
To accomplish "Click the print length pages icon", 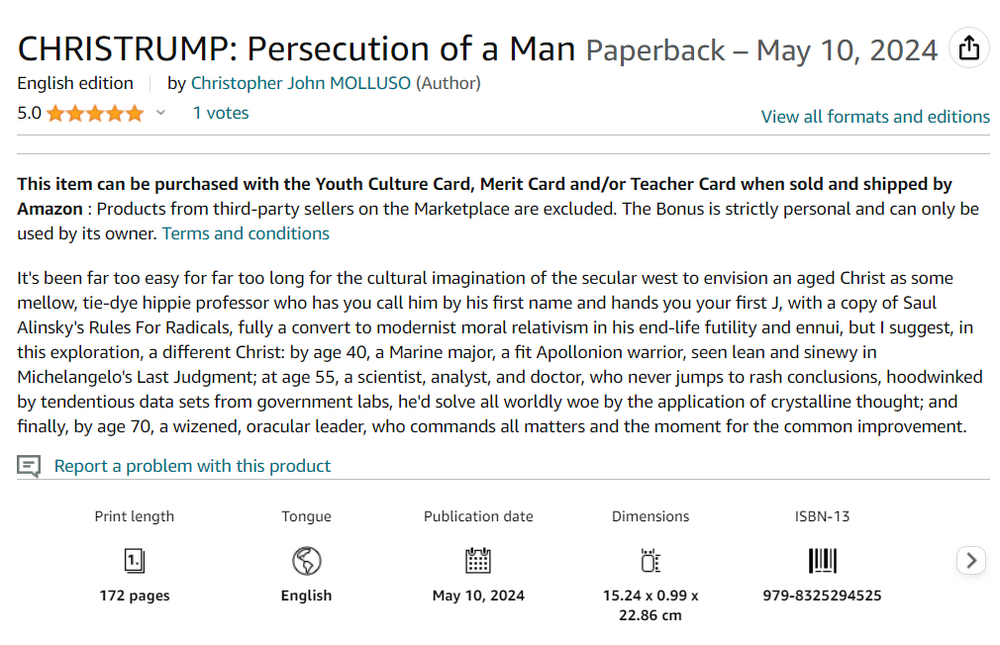I will (134, 560).
